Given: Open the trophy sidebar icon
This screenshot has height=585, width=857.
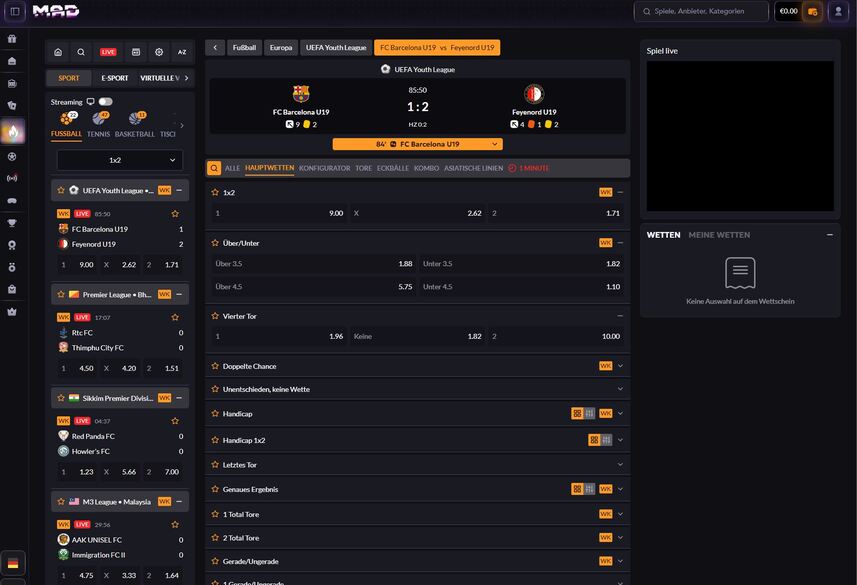Looking at the screenshot, I should click(x=12, y=223).
